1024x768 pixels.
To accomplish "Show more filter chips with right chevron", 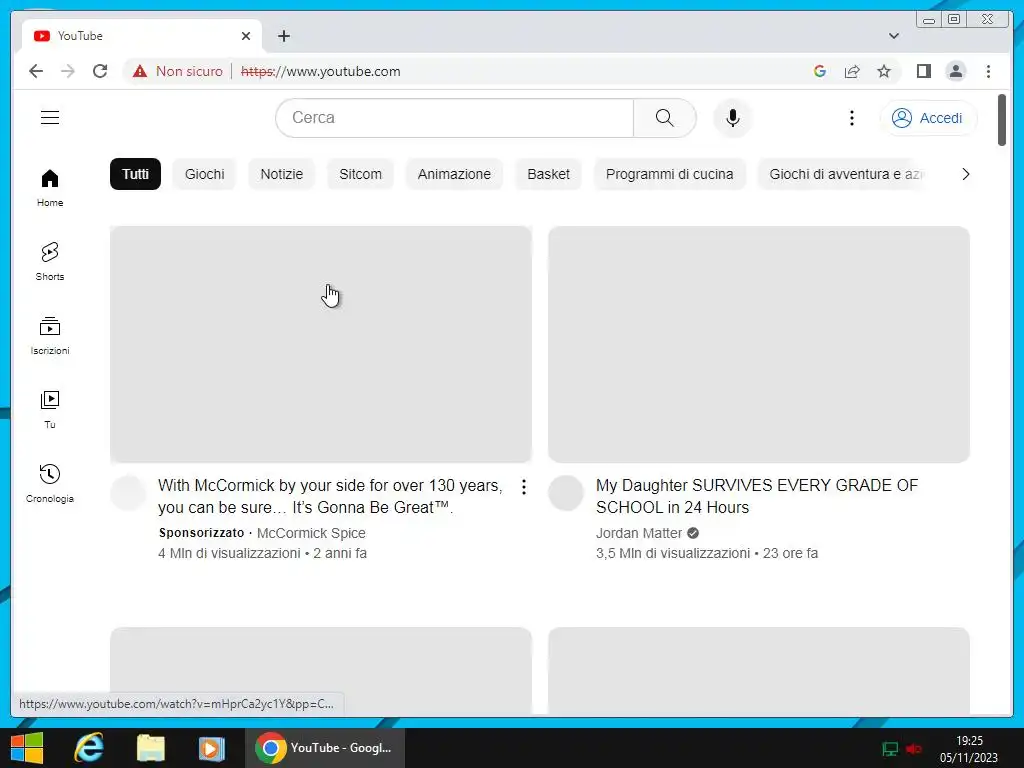I will point(965,174).
